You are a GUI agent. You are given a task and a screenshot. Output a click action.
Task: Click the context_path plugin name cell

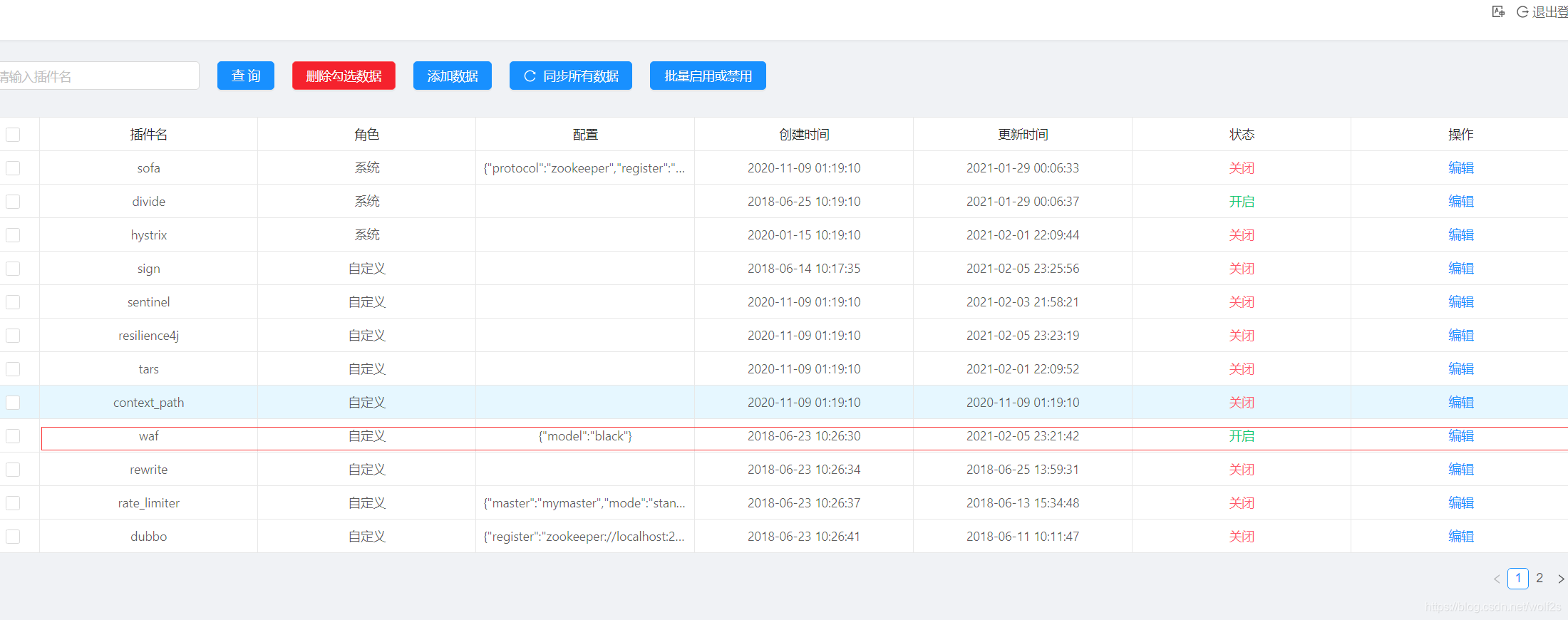pos(148,403)
